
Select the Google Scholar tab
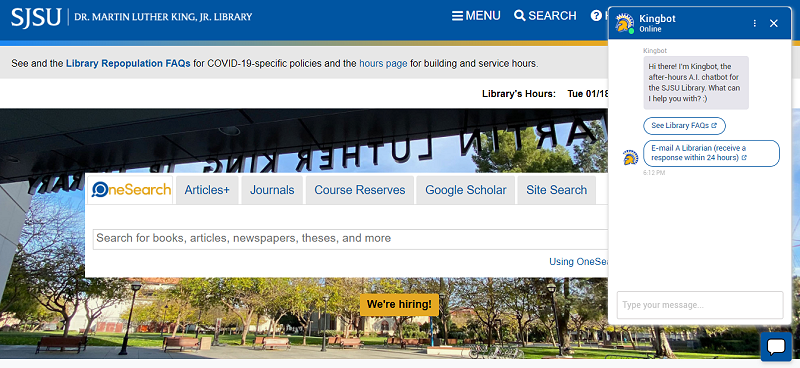(x=466, y=190)
